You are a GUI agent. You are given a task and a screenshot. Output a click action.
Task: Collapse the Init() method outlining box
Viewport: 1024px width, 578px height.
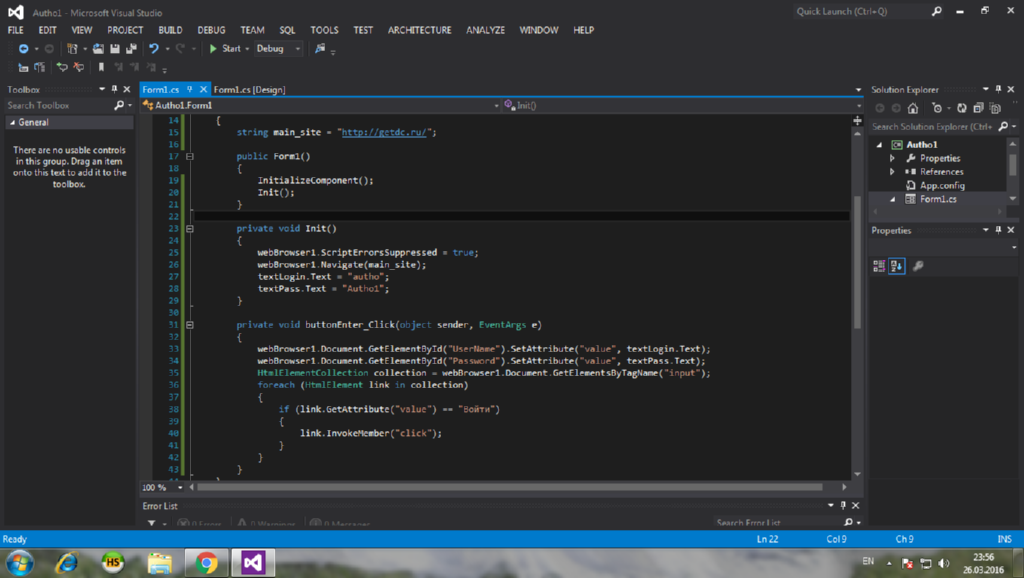click(189, 229)
